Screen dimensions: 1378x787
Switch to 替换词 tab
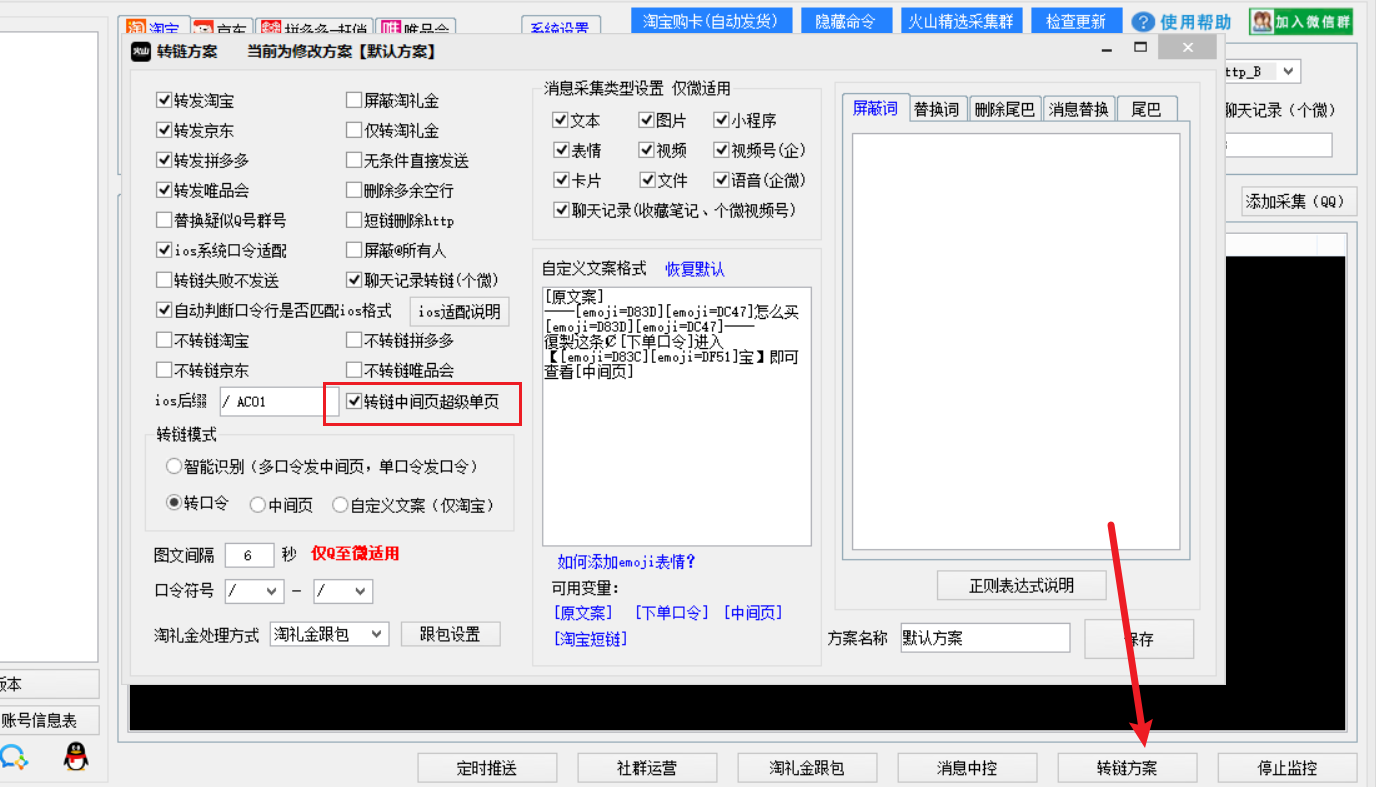click(x=937, y=110)
